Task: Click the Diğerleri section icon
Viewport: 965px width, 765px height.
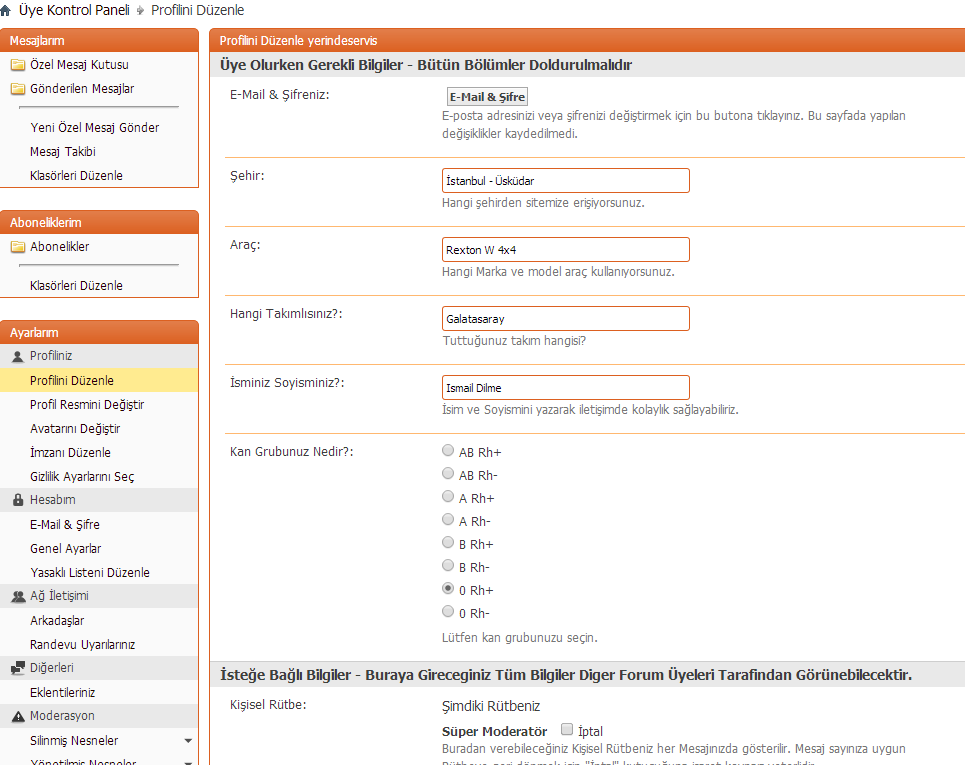Action: [18, 668]
